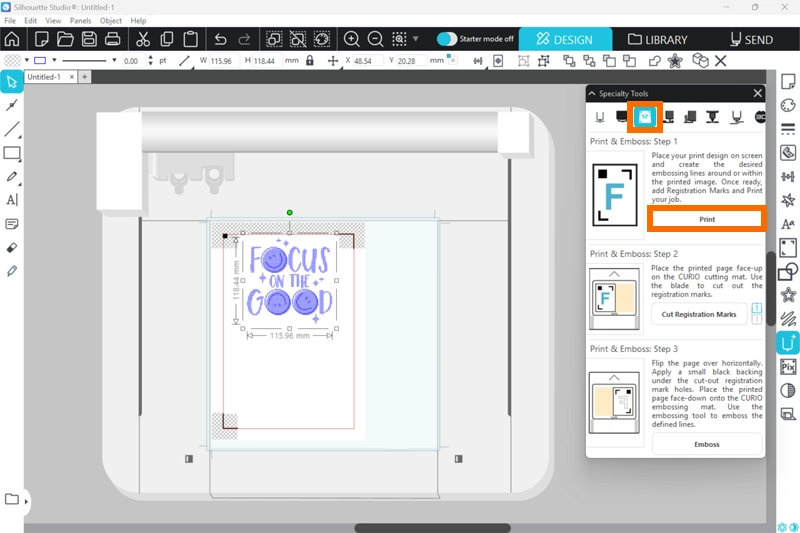Switch to the LIBRARY tab

658,40
